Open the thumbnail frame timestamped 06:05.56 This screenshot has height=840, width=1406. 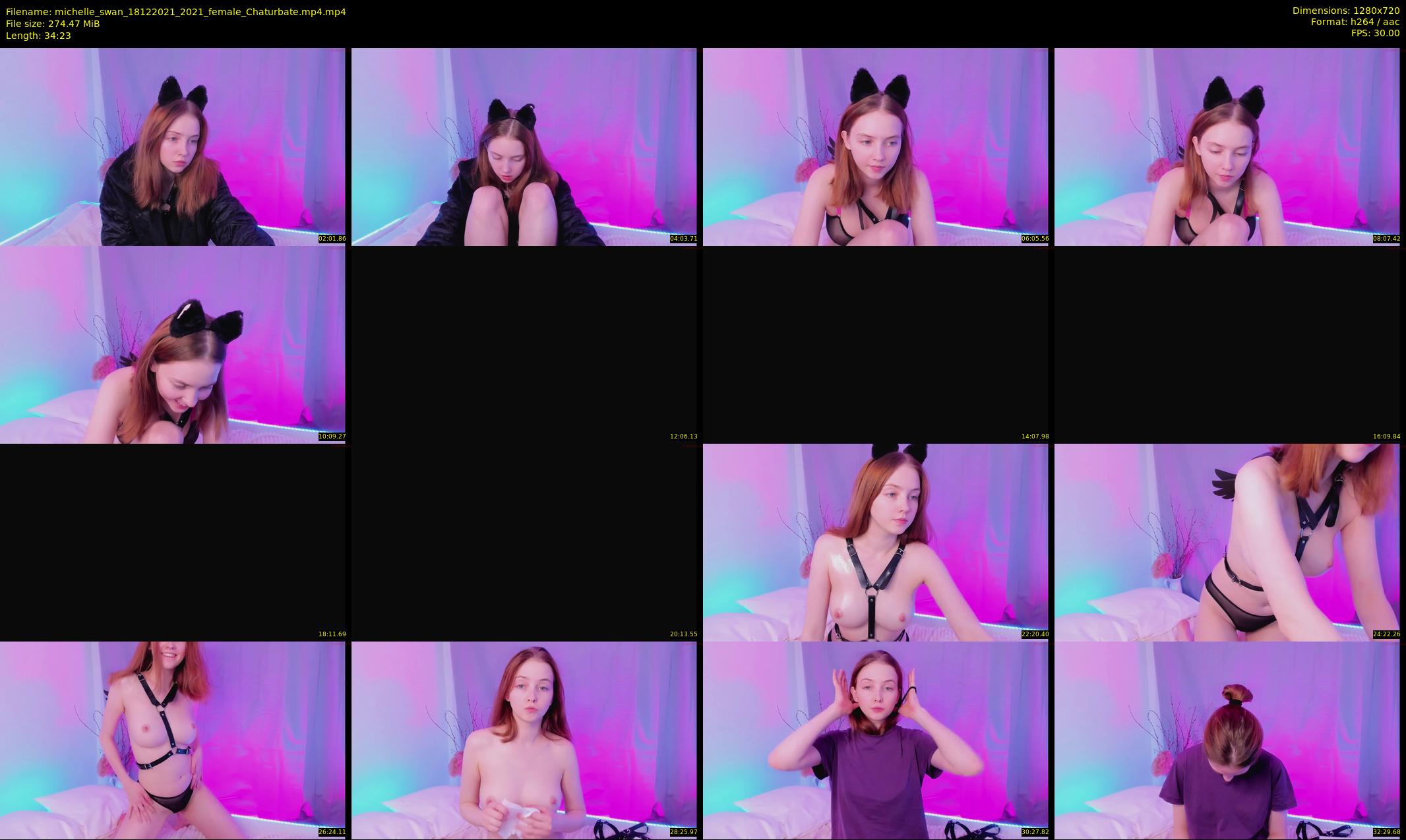pos(875,146)
